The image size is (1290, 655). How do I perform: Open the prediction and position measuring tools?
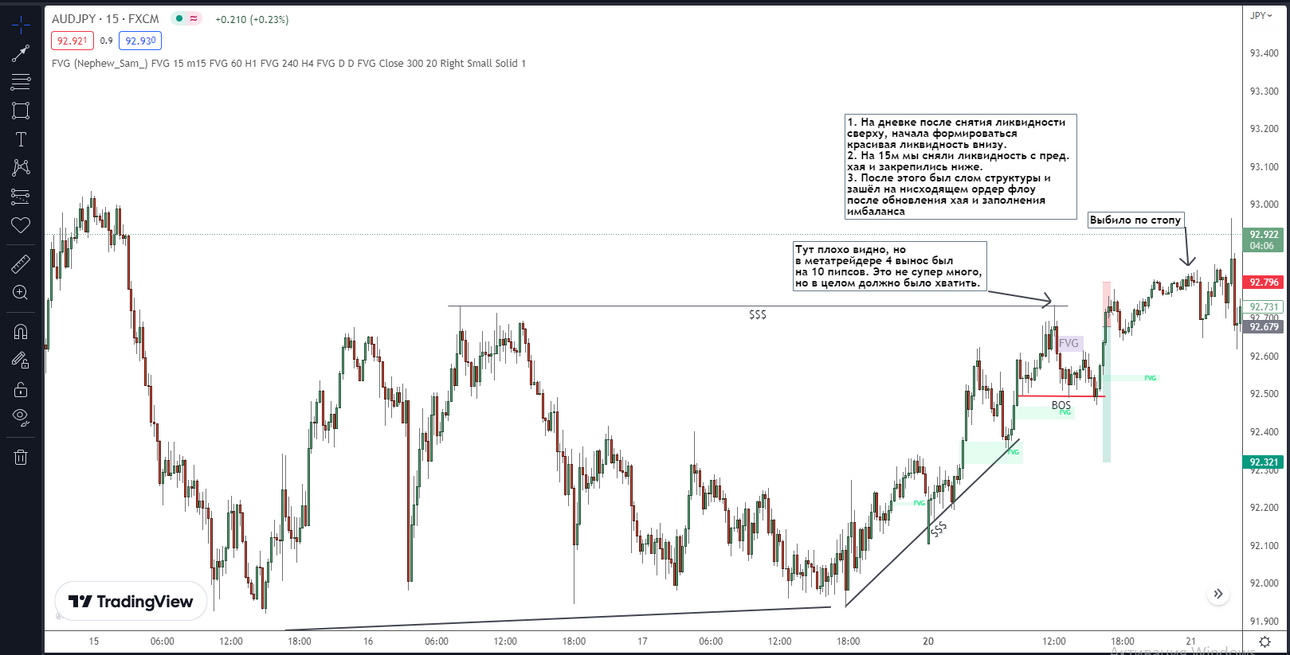(x=21, y=196)
